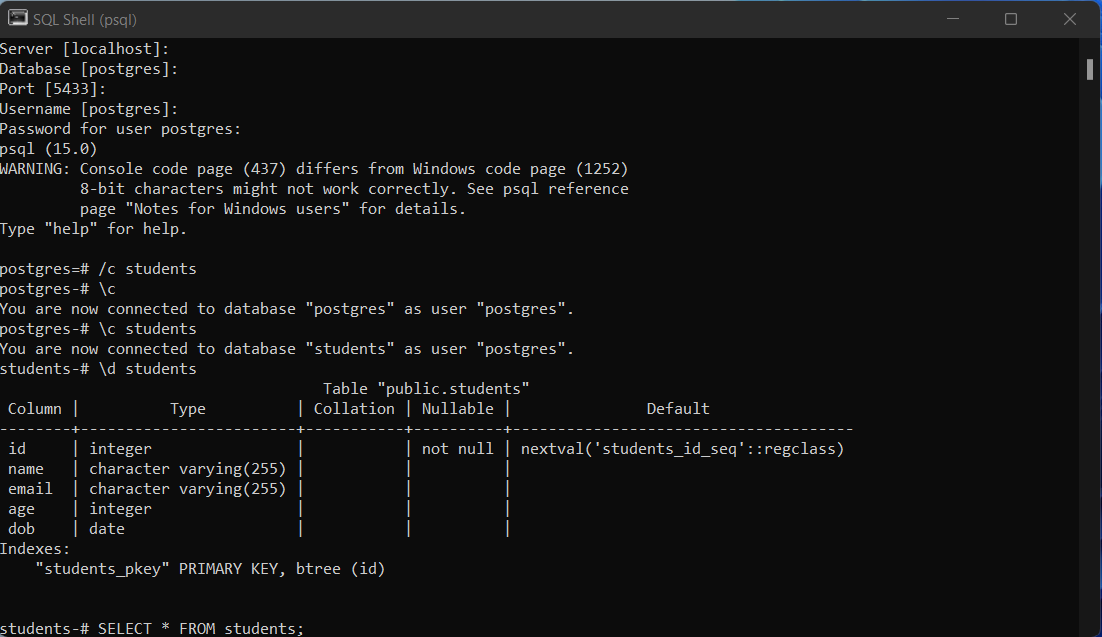Click the WARNING console code page line
Viewport: 1102px width, 637px height.
314,168
